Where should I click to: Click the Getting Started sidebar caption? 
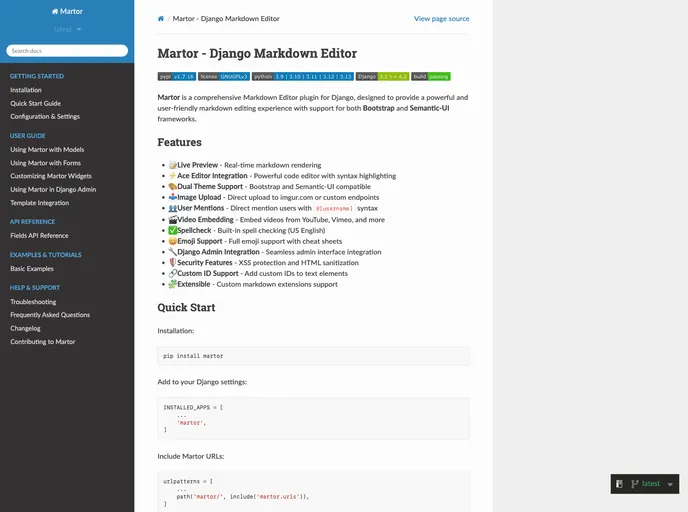tap(37, 76)
